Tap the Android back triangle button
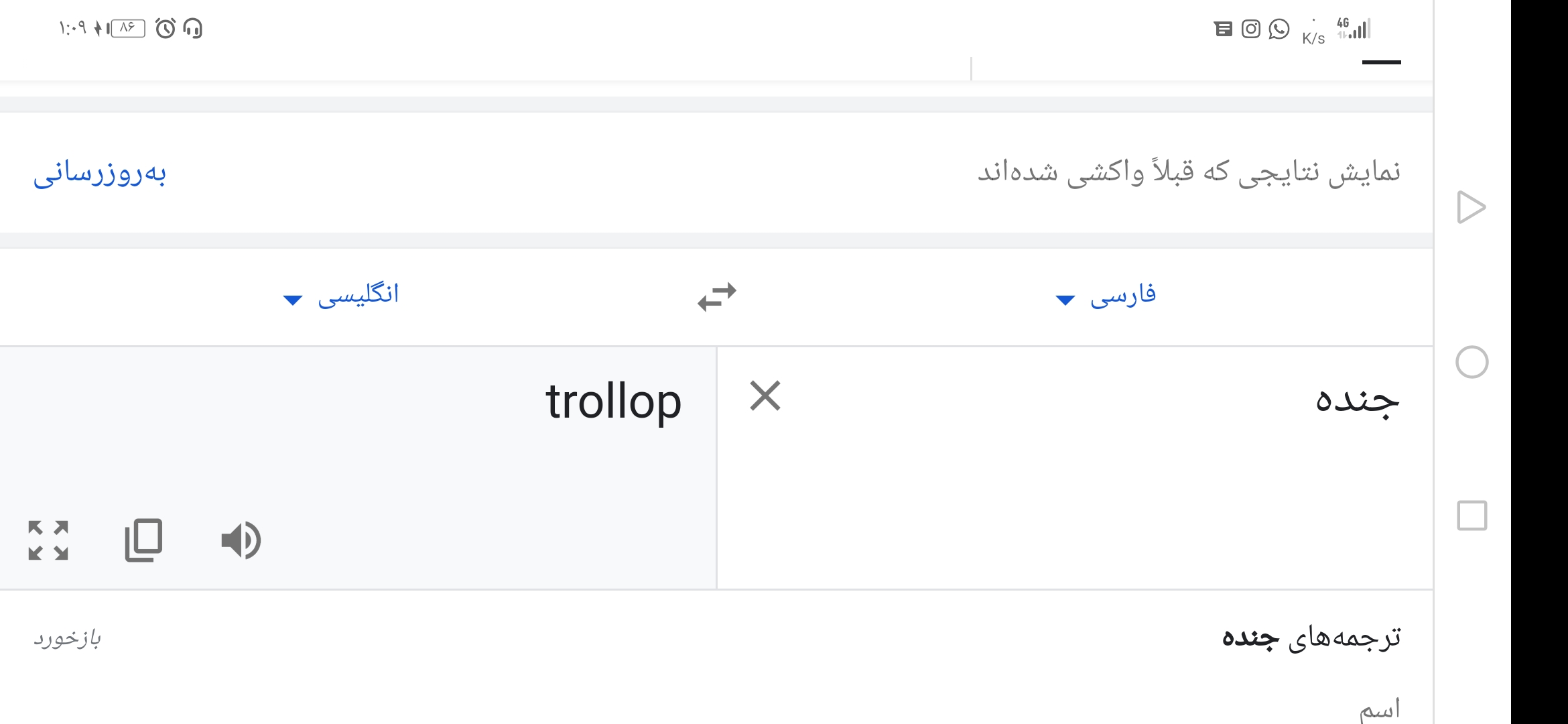 point(1472,207)
